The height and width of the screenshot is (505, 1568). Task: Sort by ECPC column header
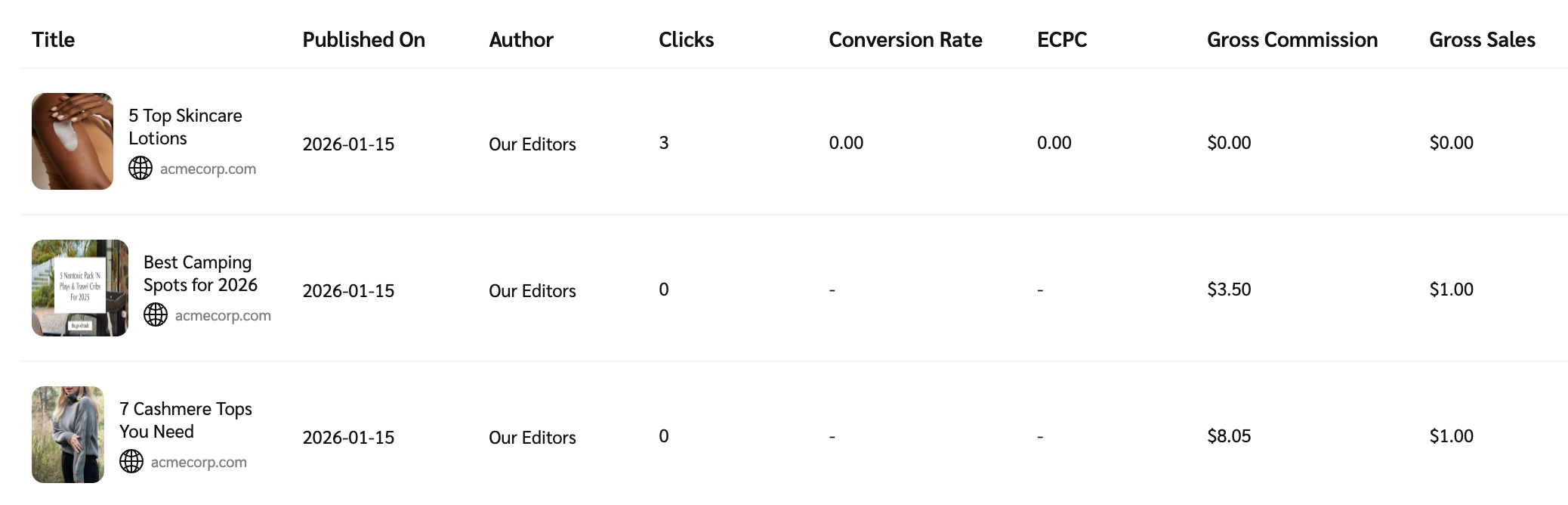[1061, 39]
